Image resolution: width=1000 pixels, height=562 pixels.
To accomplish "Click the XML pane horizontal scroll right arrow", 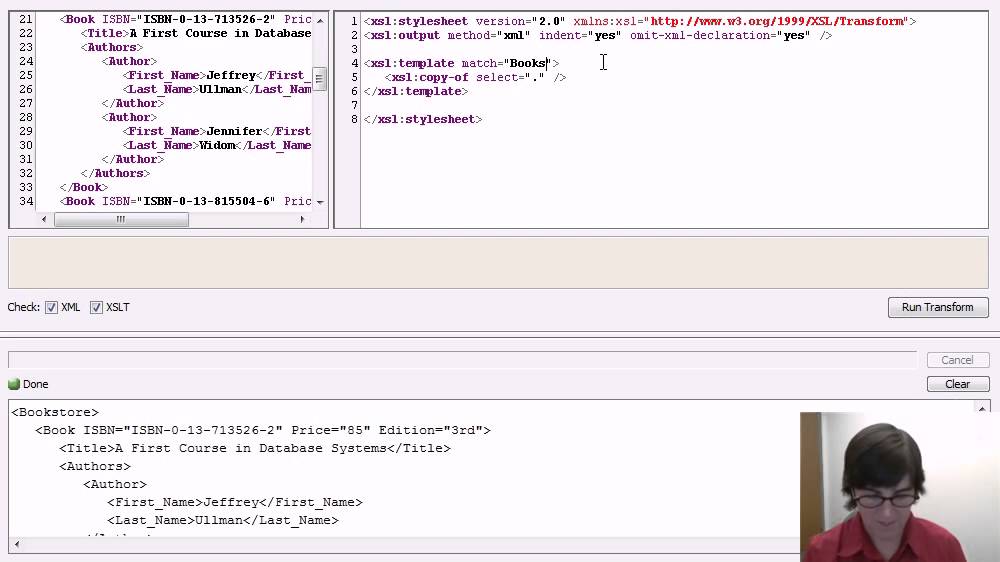I will (302, 219).
